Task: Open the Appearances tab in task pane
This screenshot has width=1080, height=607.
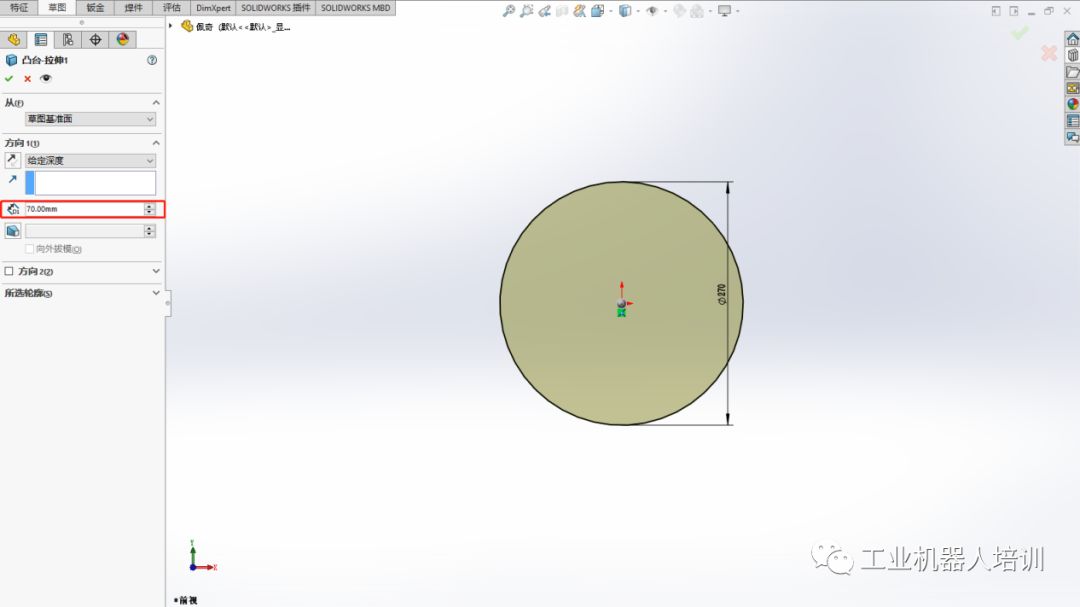Action: coord(1073,104)
